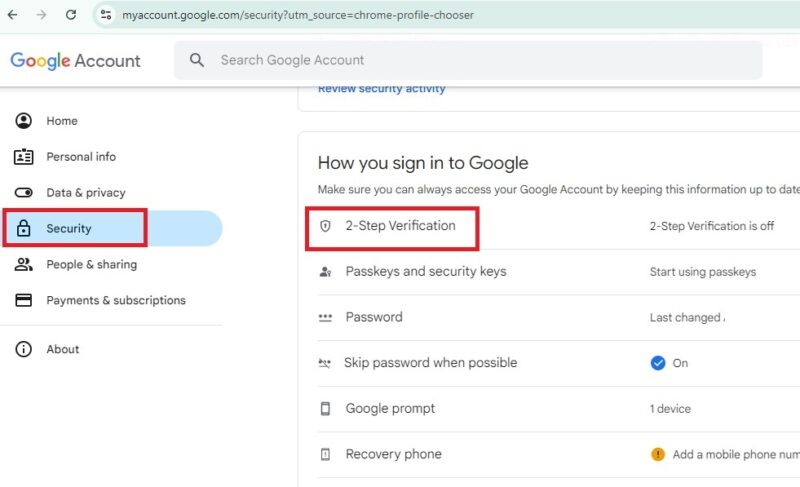Click the blue On checkmark for Skip password

point(658,363)
